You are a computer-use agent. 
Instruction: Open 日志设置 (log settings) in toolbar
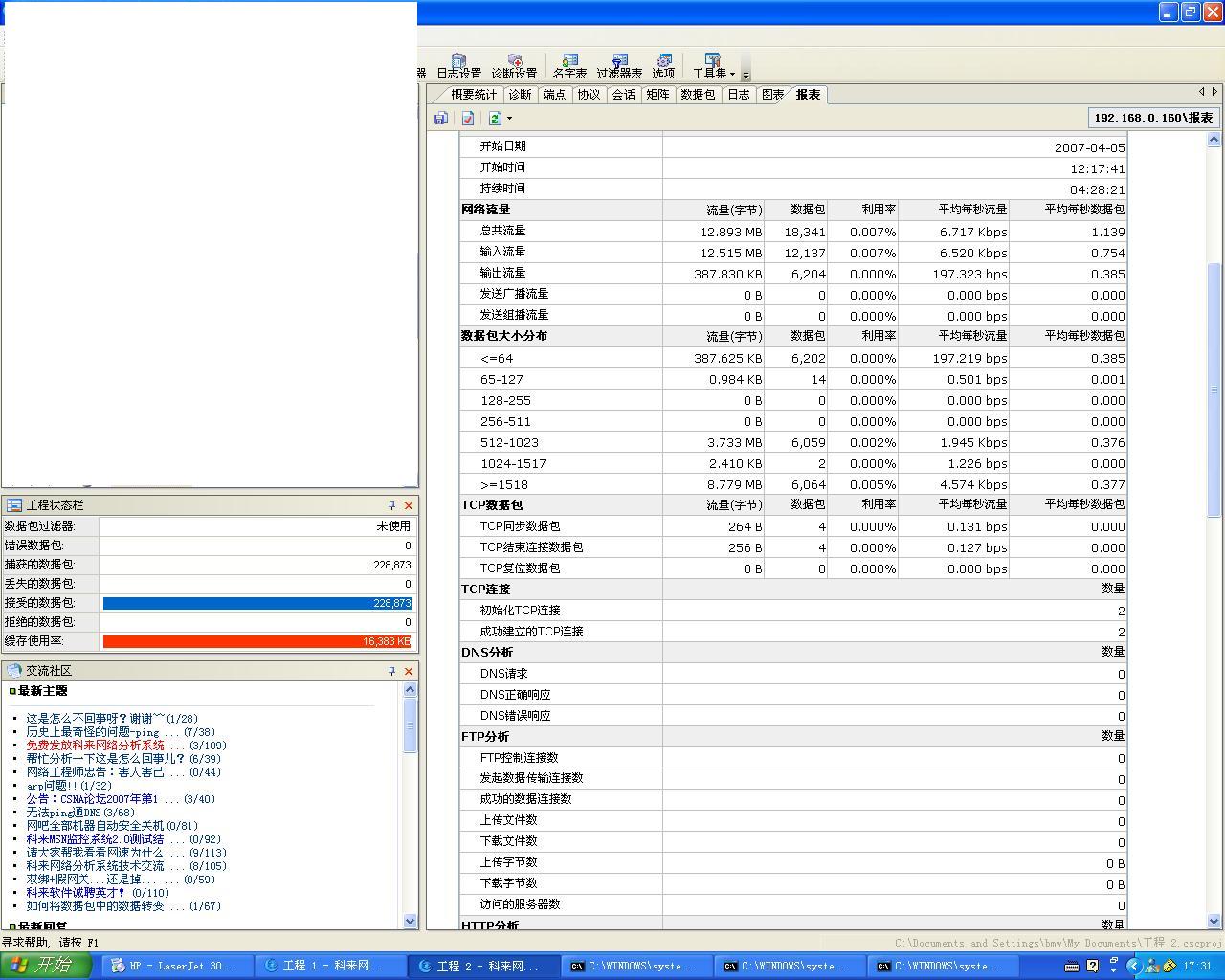point(458,66)
